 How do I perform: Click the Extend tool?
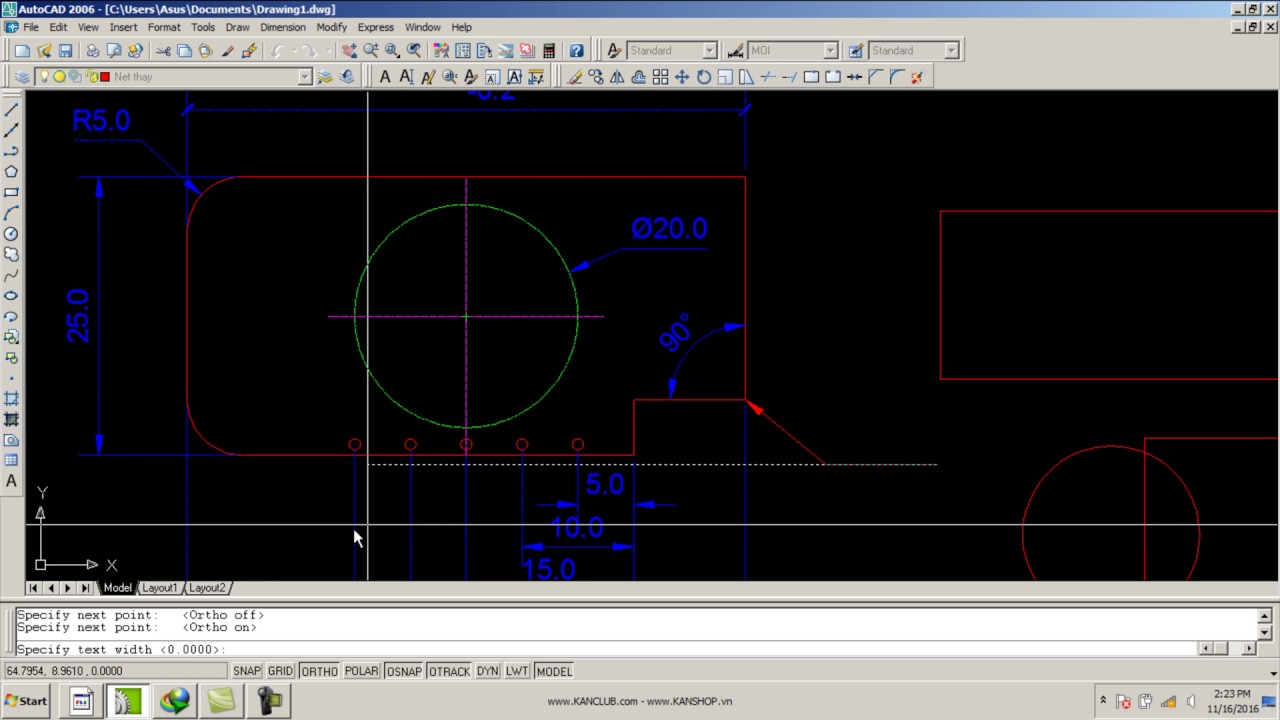(x=789, y=77)
